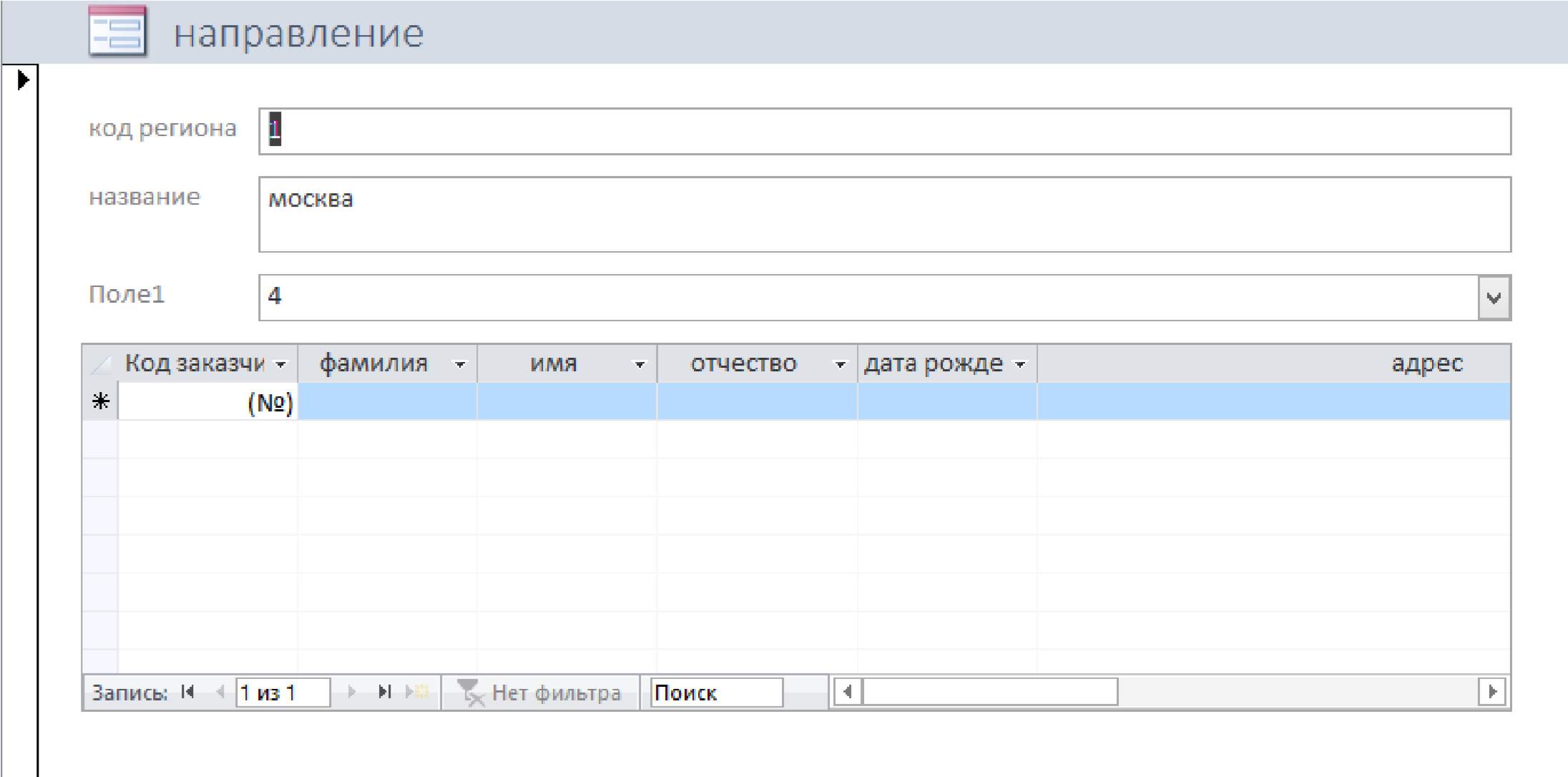Viewport: 1568px width, 777px height.
Task: Open the имя column filter dropdown
Action: pos(640,365)
